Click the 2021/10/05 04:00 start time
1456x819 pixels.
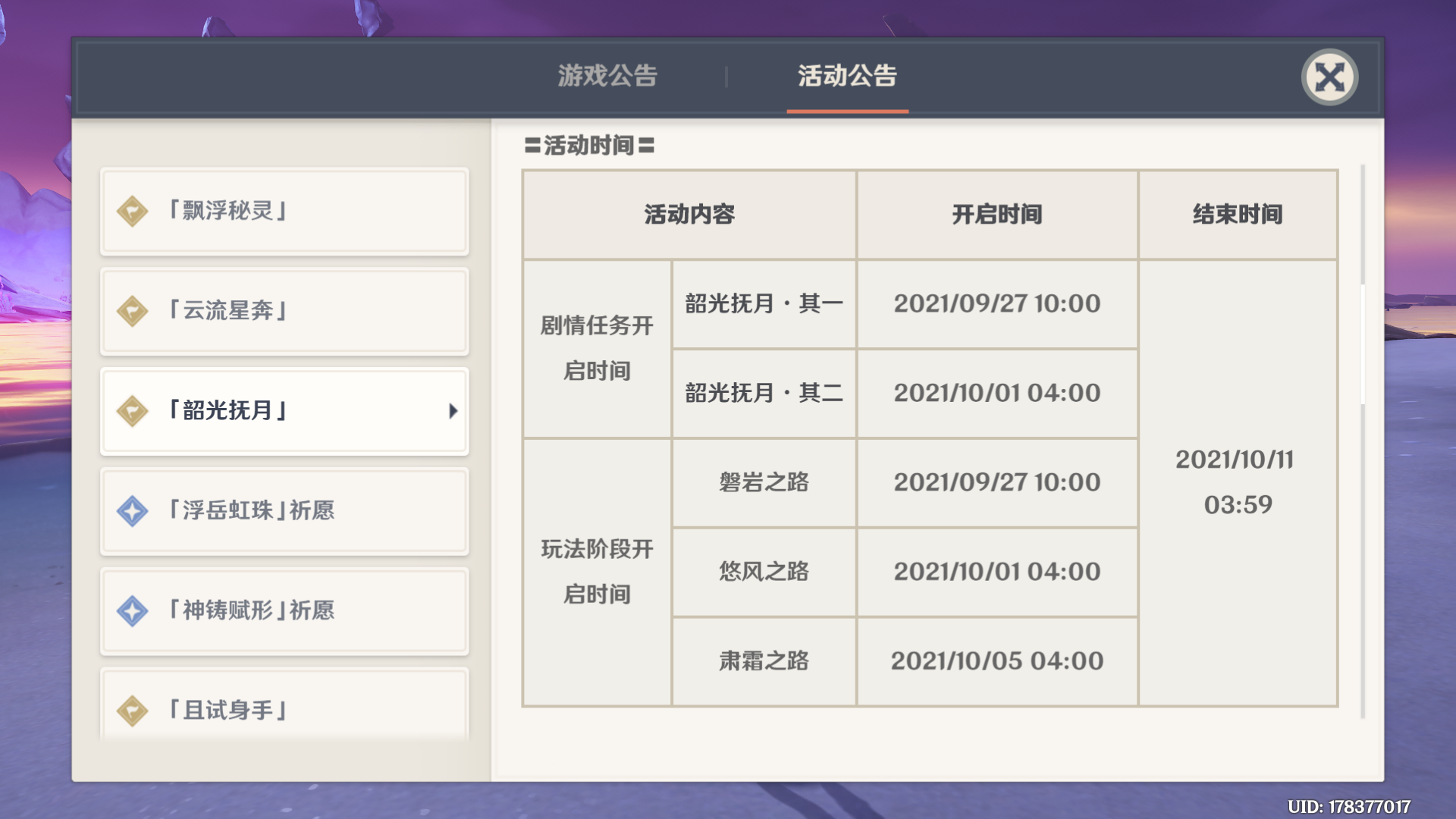(997, 661)
